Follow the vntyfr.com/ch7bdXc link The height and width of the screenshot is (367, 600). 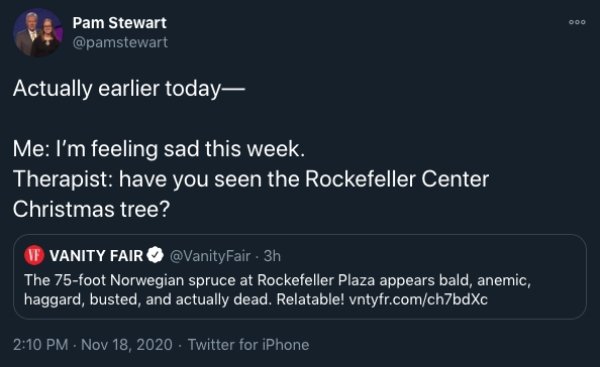pyautogui.click(x=418, y=299)
